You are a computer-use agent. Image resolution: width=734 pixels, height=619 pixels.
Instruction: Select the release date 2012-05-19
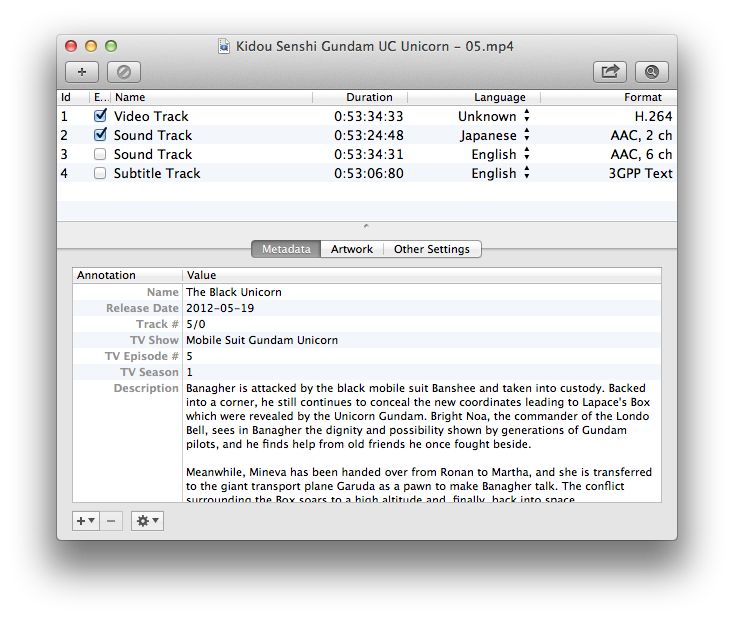(220, 308)
